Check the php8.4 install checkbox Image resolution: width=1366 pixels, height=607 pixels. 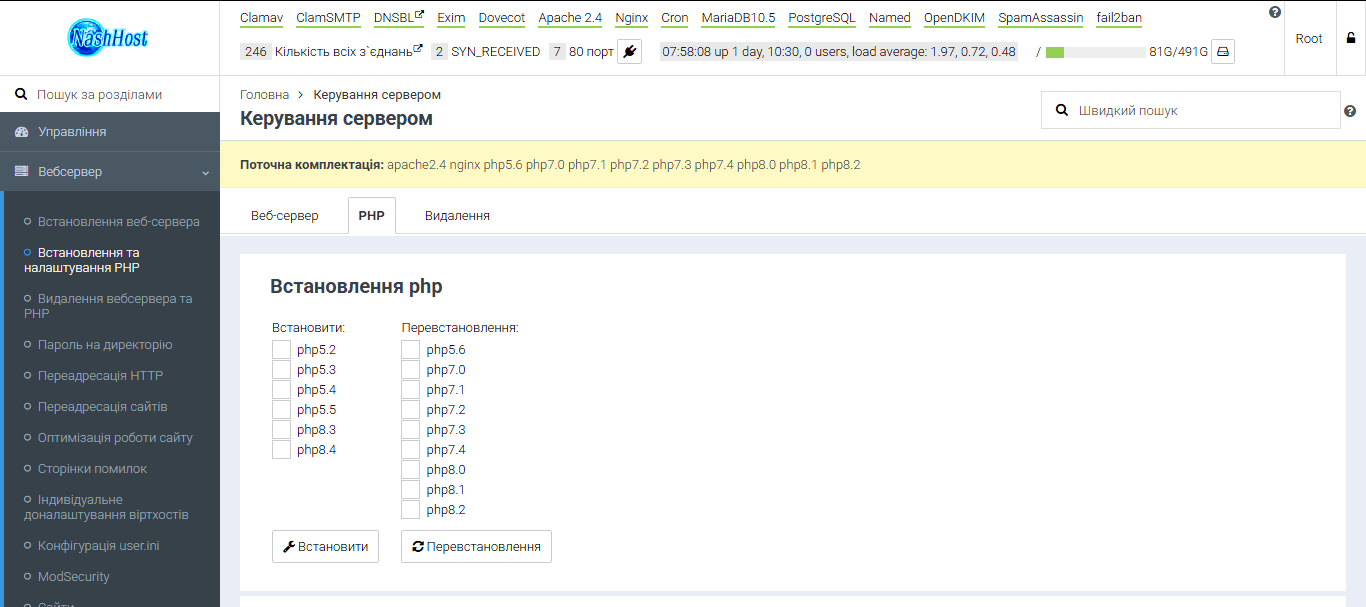[281, 449]
